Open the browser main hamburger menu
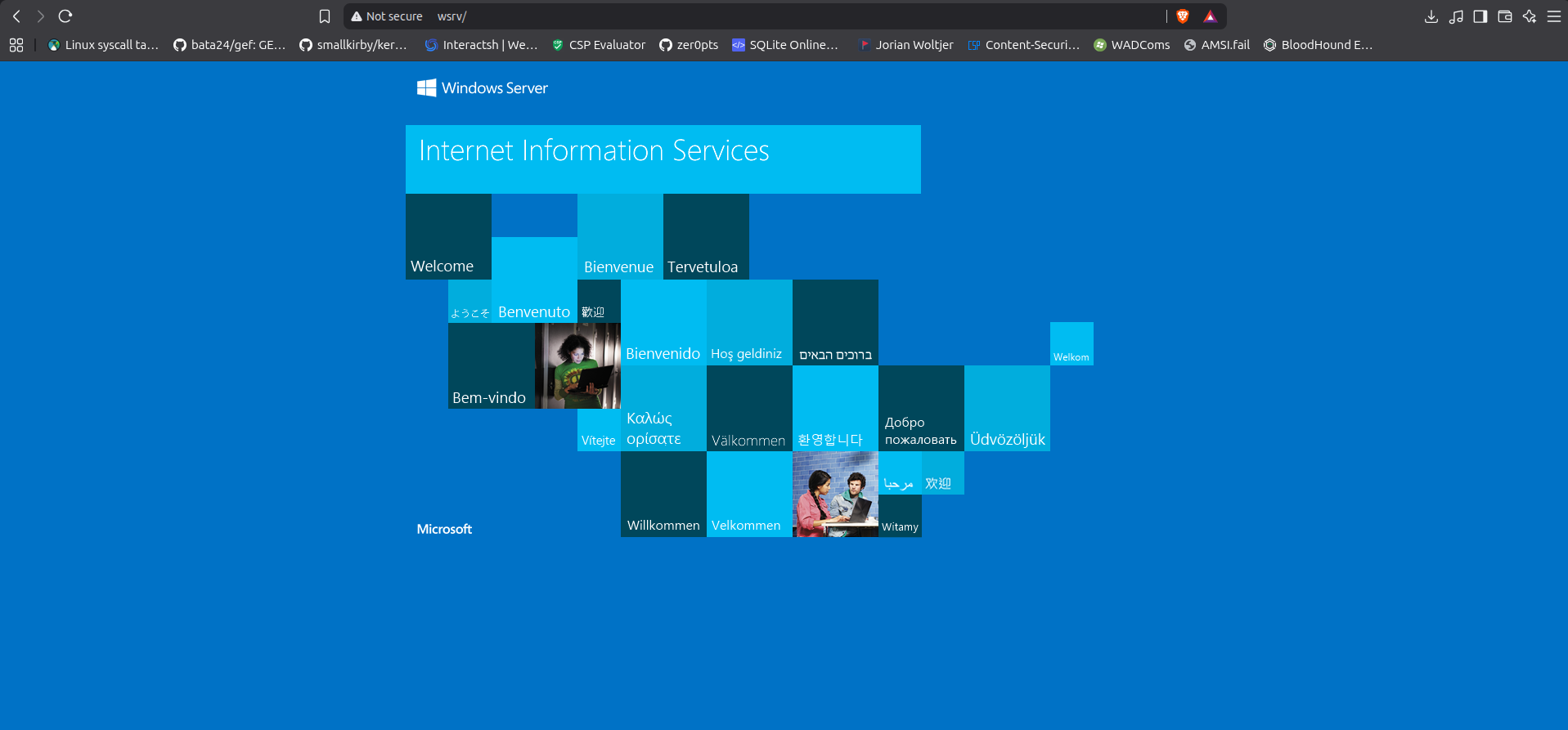Image resolution: width=1568 pixels, height=730 pixels. (x=1554, y=16)
